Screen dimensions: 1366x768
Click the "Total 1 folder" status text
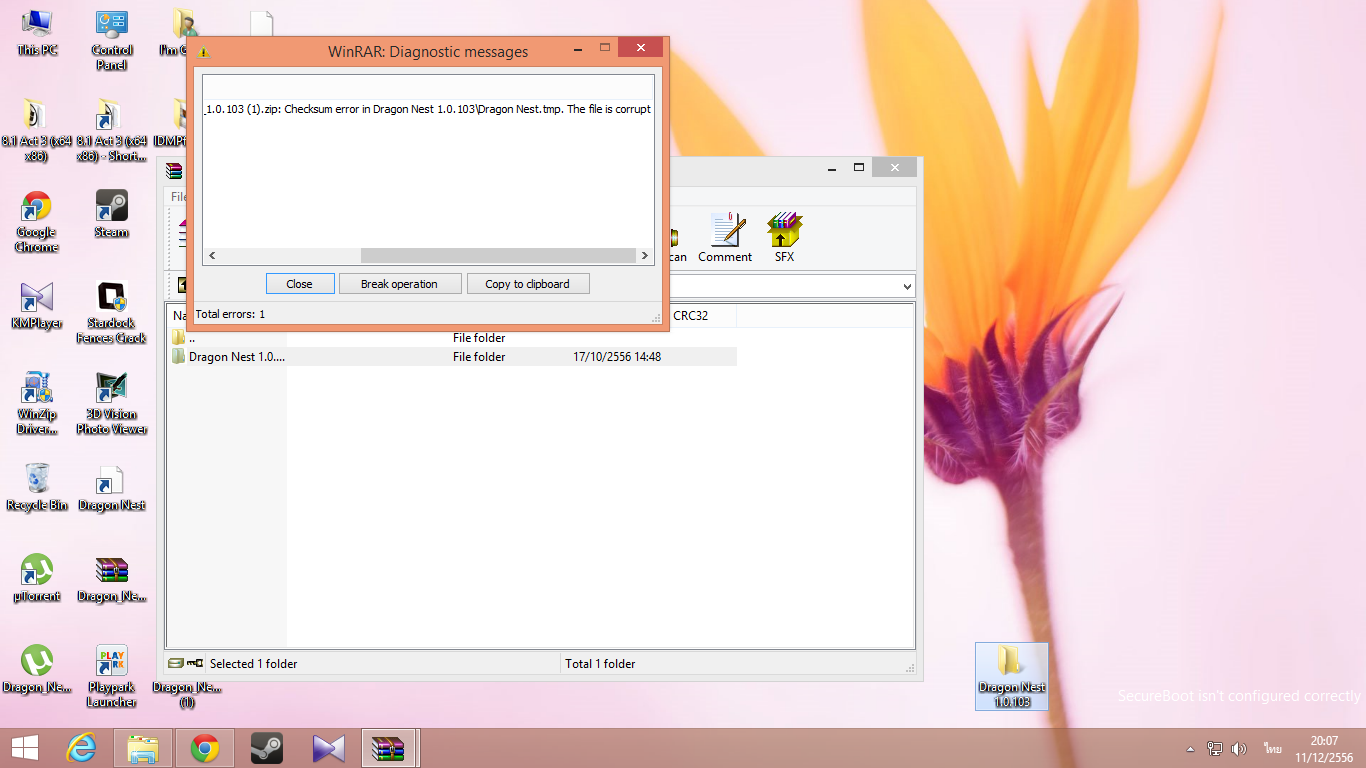tap(600, 664)
